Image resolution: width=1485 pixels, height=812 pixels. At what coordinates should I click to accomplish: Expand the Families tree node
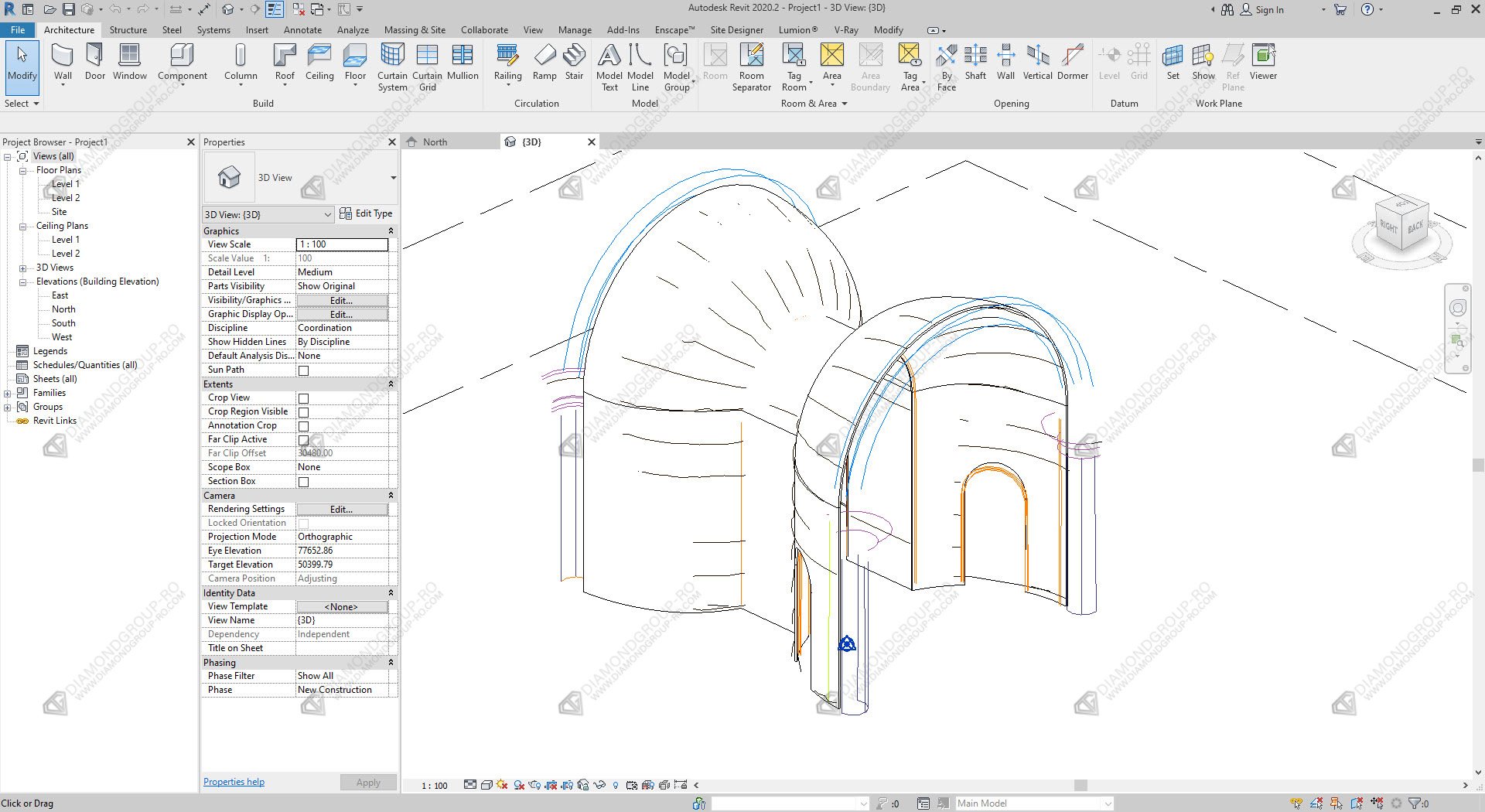click(x=7, y=394)
